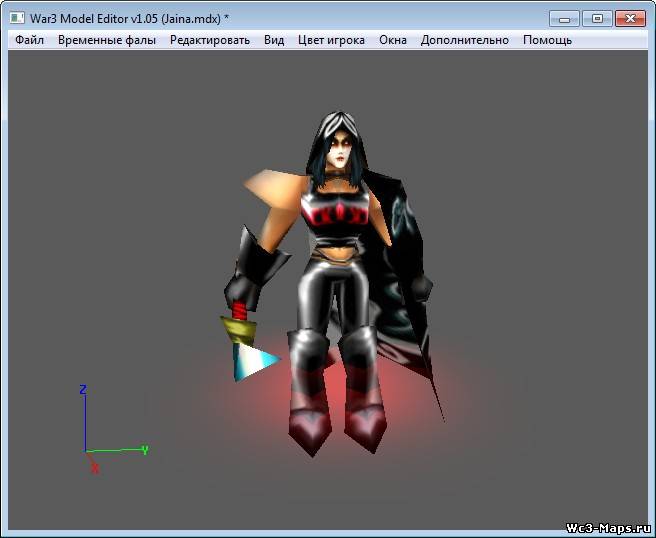Click the dagger blade held by the model
The height and width of the screenshot is (538, 656).
pos(254,361)
